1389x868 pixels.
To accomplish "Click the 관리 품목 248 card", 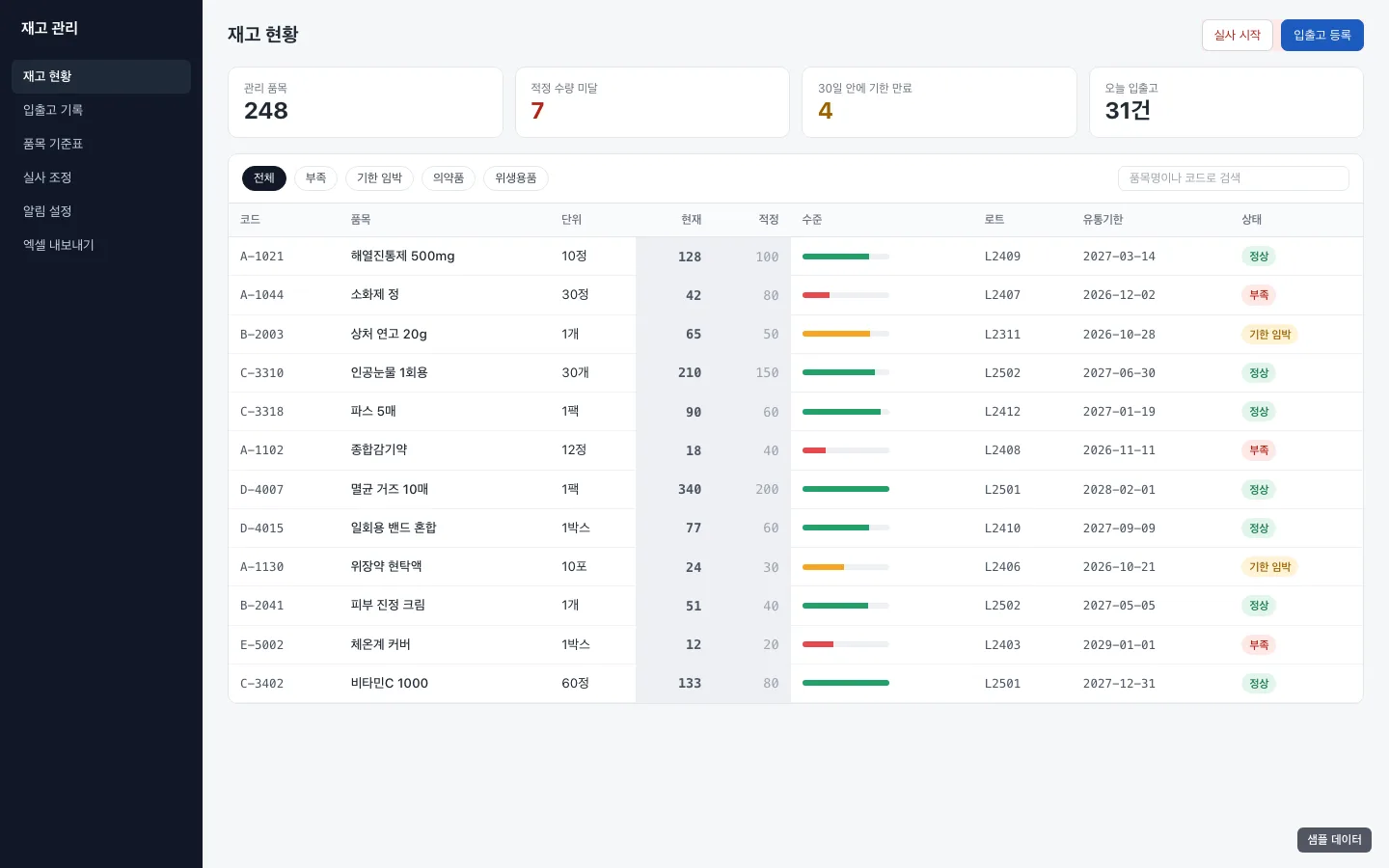I will pyautogui.click(x=366, y=102).
